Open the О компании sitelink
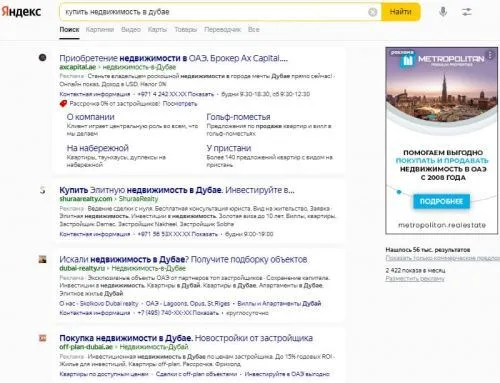This screenshot has height=383, width=500. [x=90, y=117]
